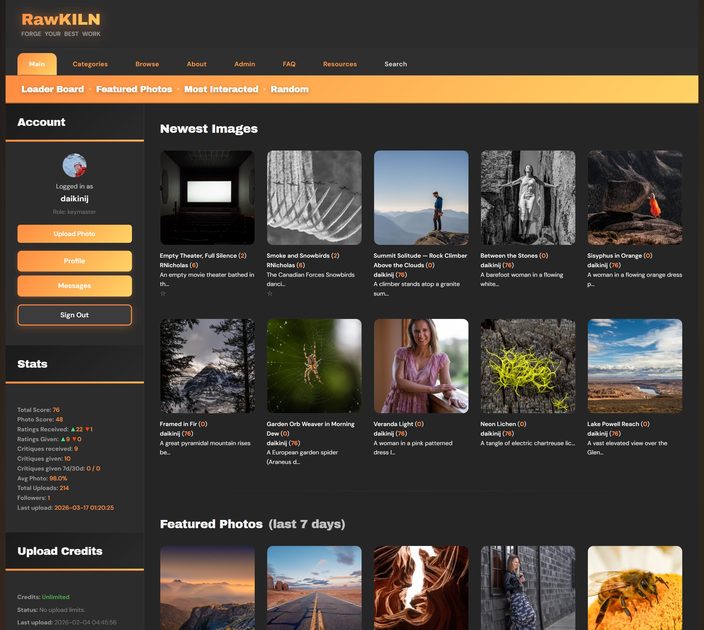Open the Search tab
Screen dimensions: 704x630
pos(396,64)
